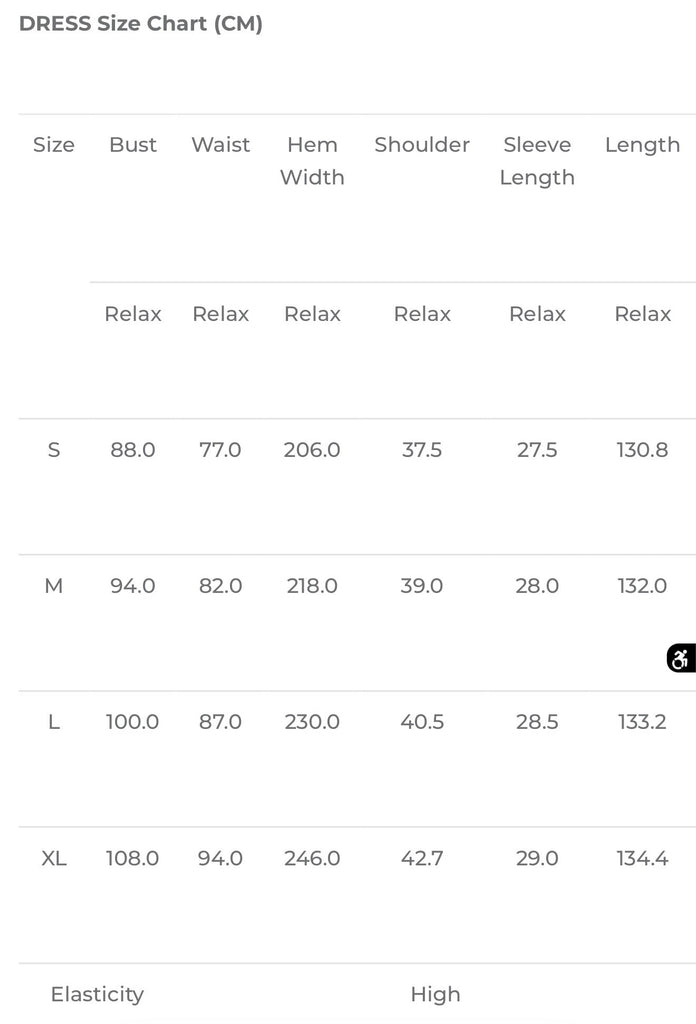This screenshot has height=1024, width=696.
Task: Select the S size row label
Action: [x=54, y=450]
